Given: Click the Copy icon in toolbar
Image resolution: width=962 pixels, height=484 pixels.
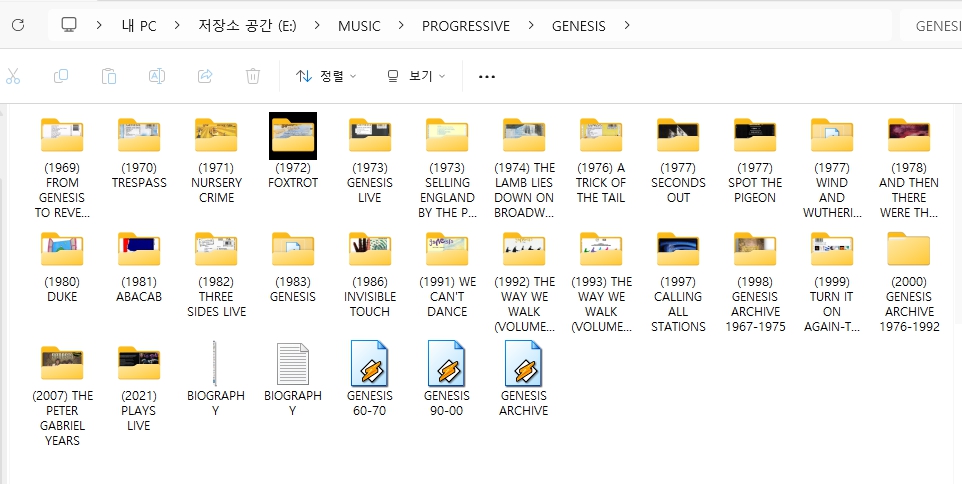Looking at the screenshot, I should tap(61, 76).
